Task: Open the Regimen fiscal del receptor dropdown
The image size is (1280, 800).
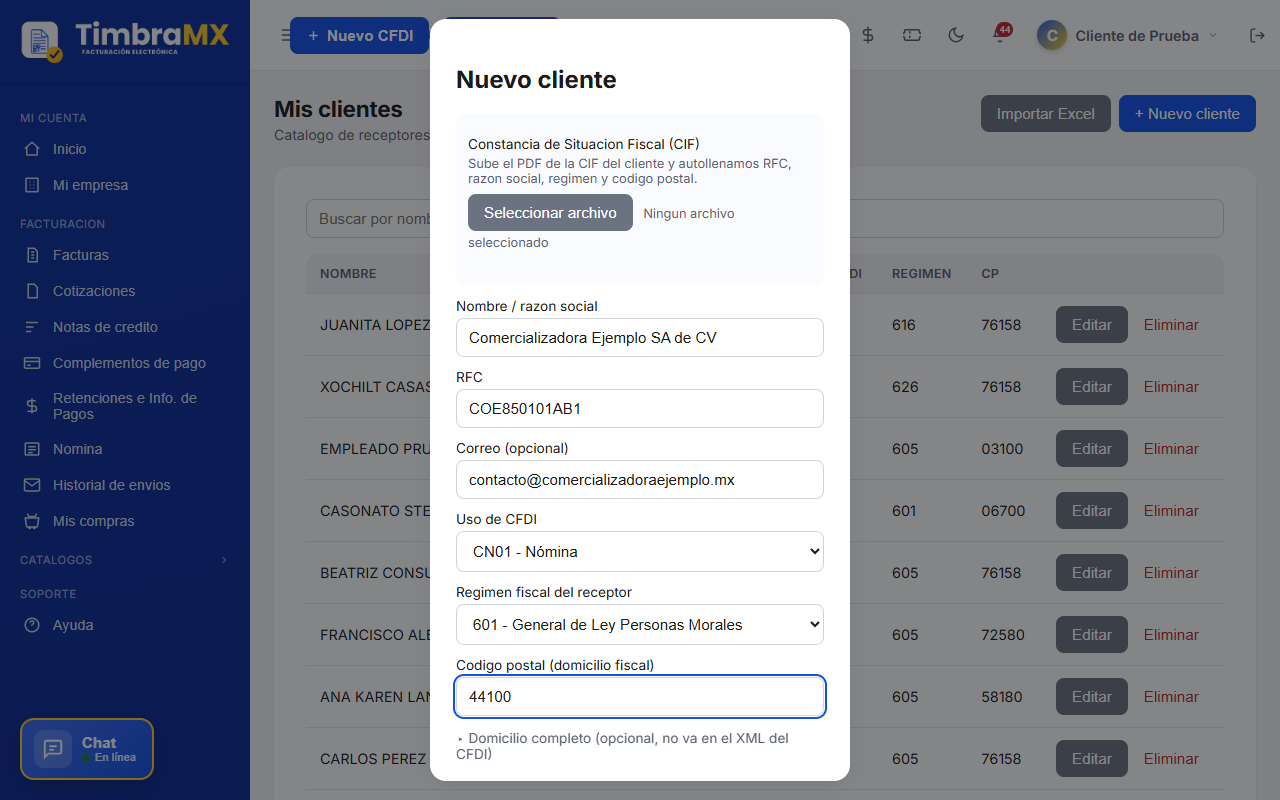Action: coord(640,624)
